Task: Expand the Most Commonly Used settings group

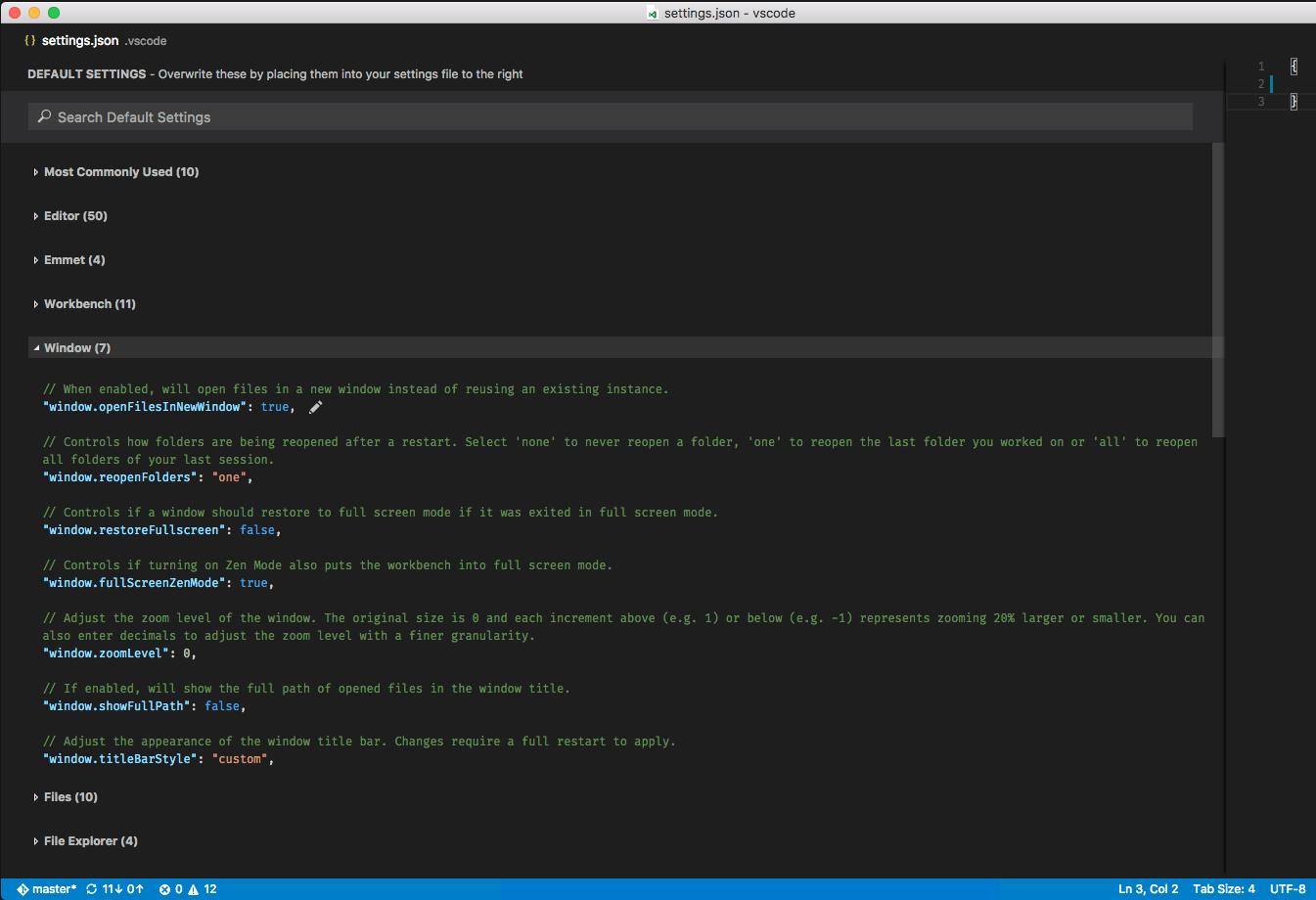Action: [x=120, y=172]
